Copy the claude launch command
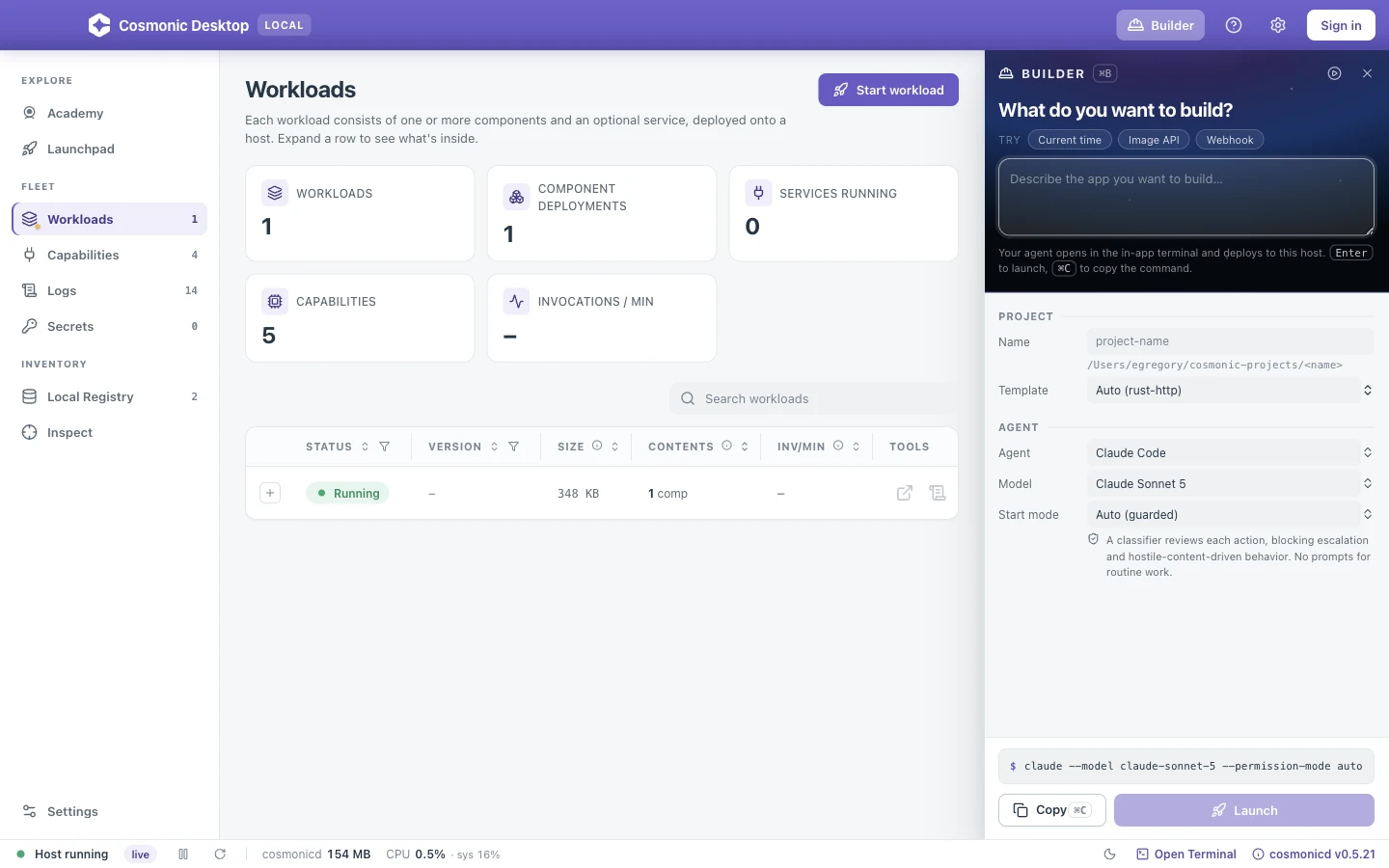The image size is (1389, 868). click(1052, 810)
